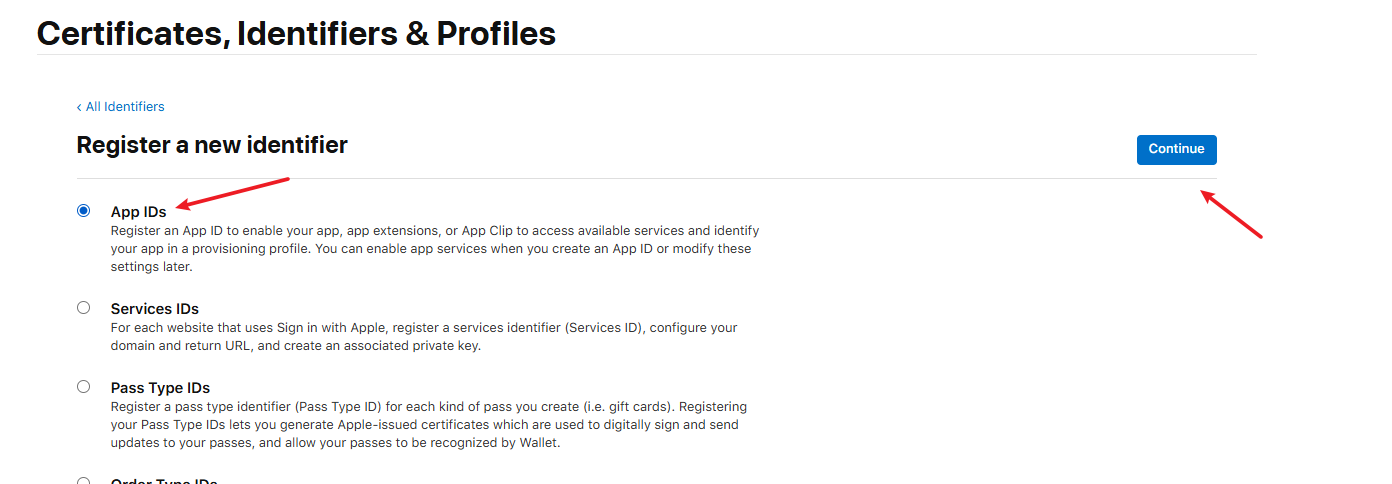The width and height of the screenshot is (1392, 484).
Task: Click the back chevron beside All Identifiers
Action: point(79,107)
